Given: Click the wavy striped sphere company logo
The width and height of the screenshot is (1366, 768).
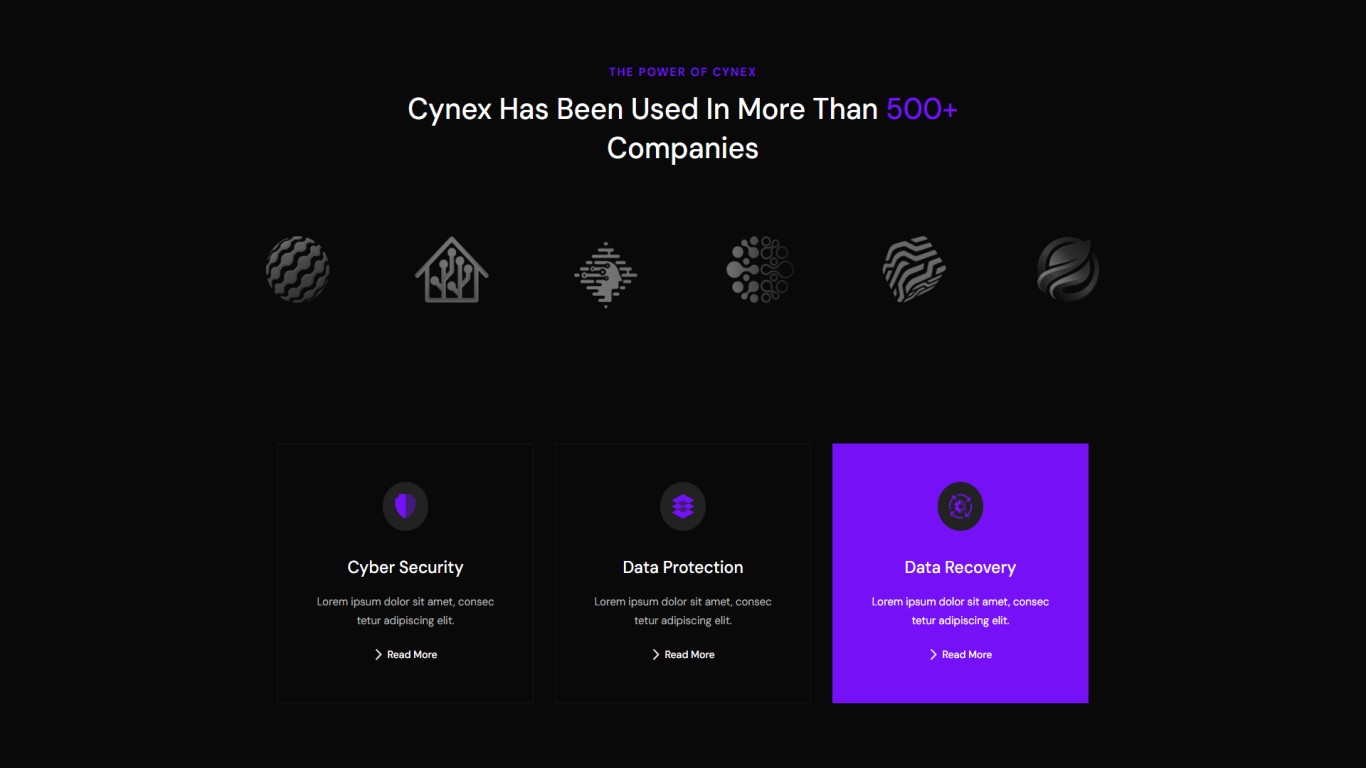Looking at the screenshot, I should (297, 269).
